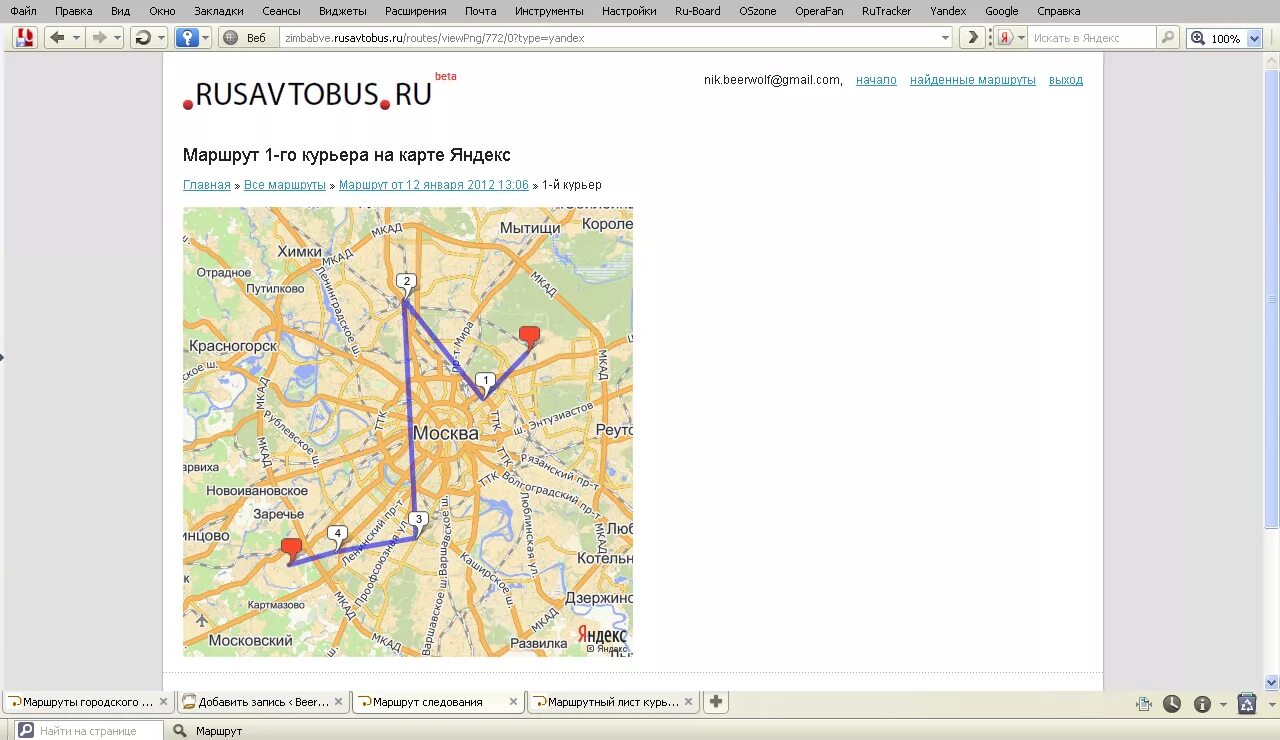
Task: Click the find-in-page magnifier icon
Action: point(26,731)
